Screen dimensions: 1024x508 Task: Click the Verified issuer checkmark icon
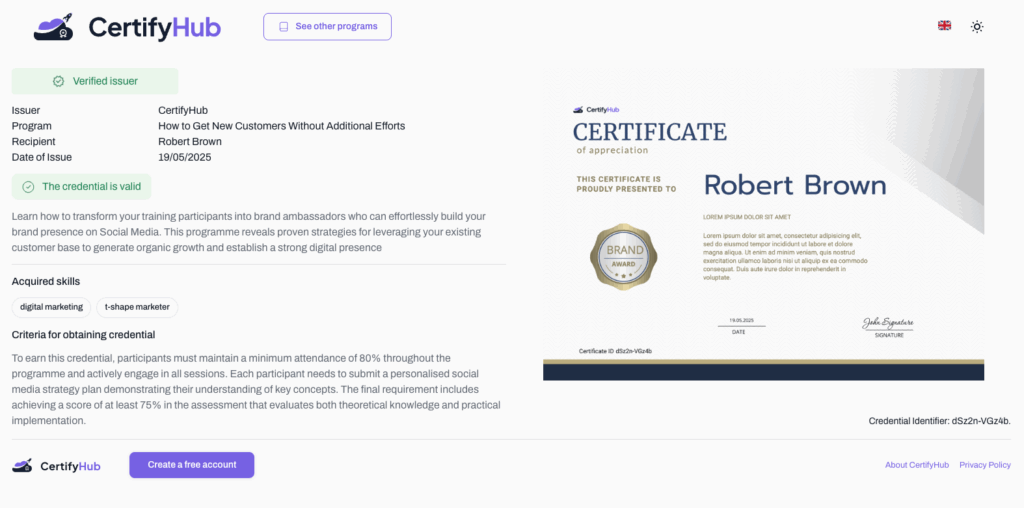[58, 81]
